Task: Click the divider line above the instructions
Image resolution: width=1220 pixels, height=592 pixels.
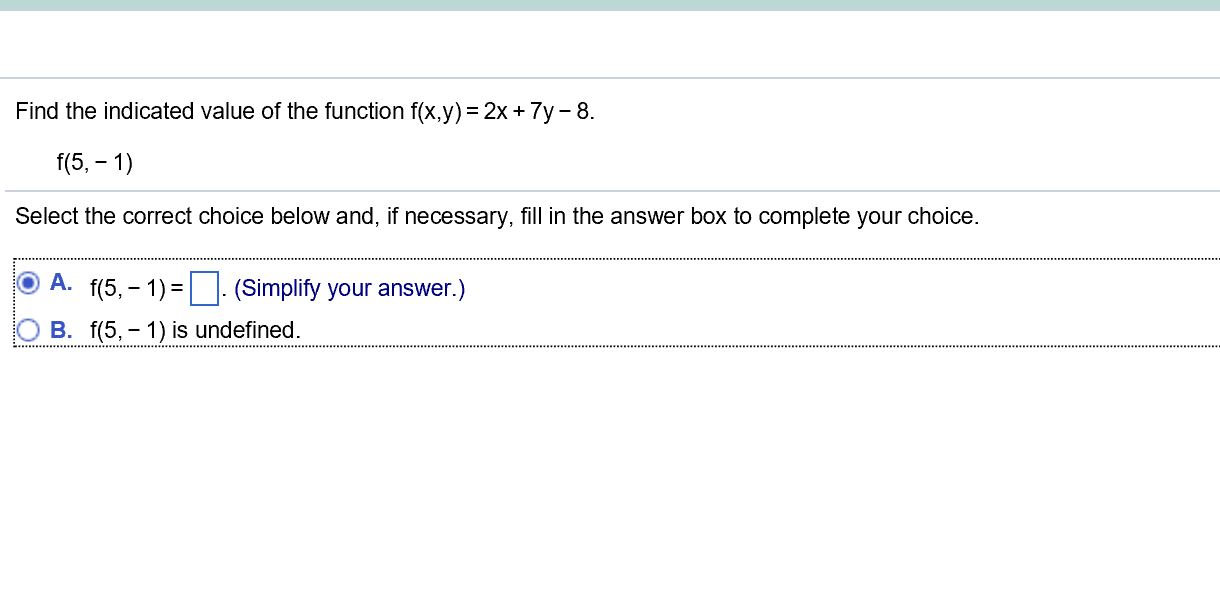Action: (610, 191)
